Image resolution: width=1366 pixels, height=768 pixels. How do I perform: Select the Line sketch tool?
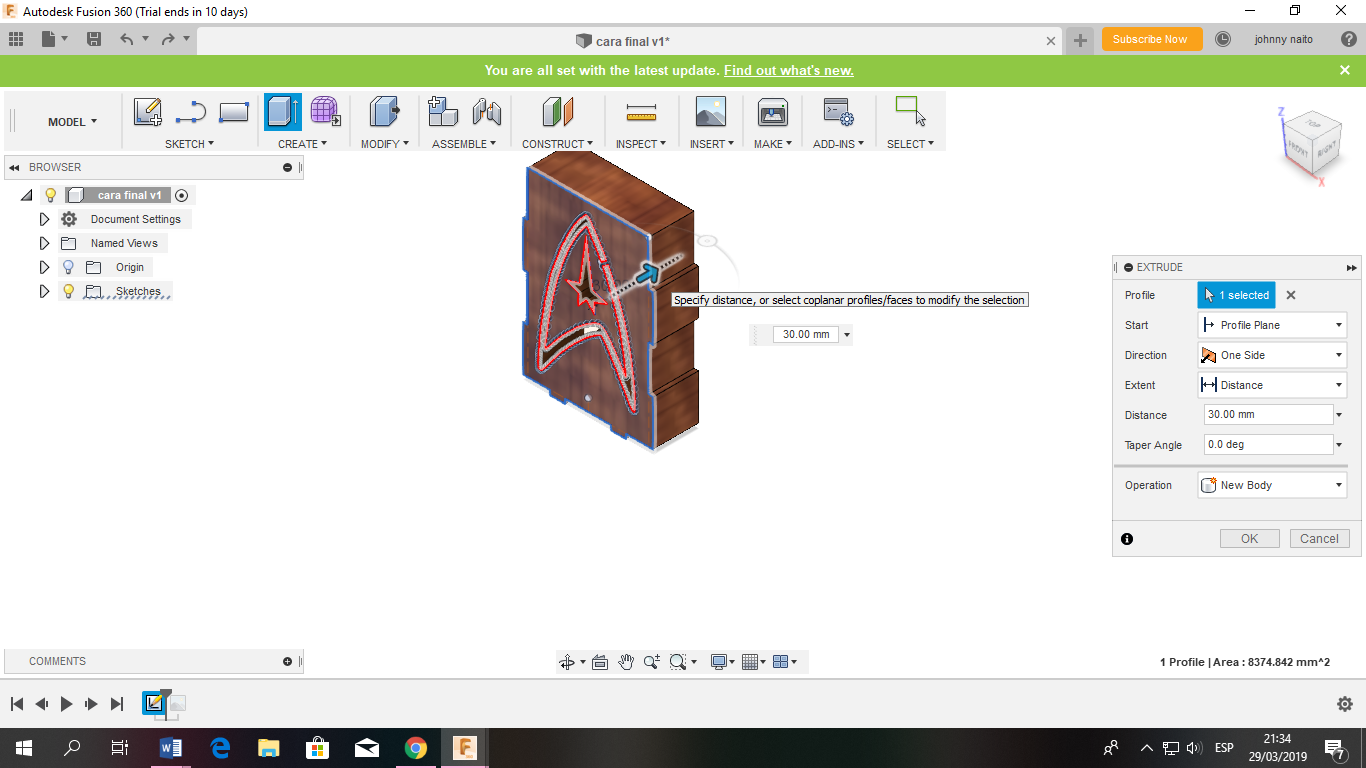pyautogui.click(x=191, y=112)
